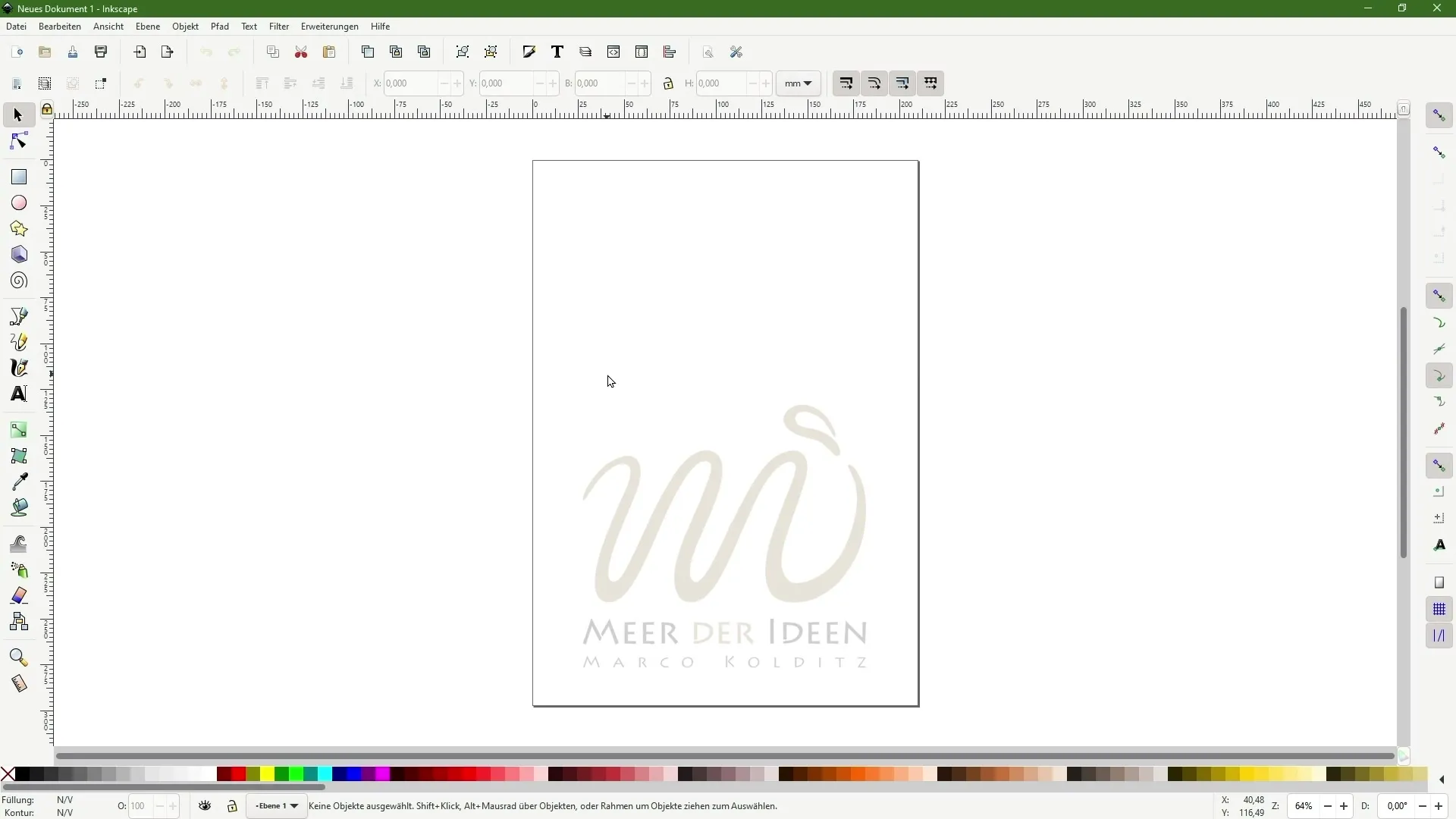Toggle snap to grid

pos(1439,609)
